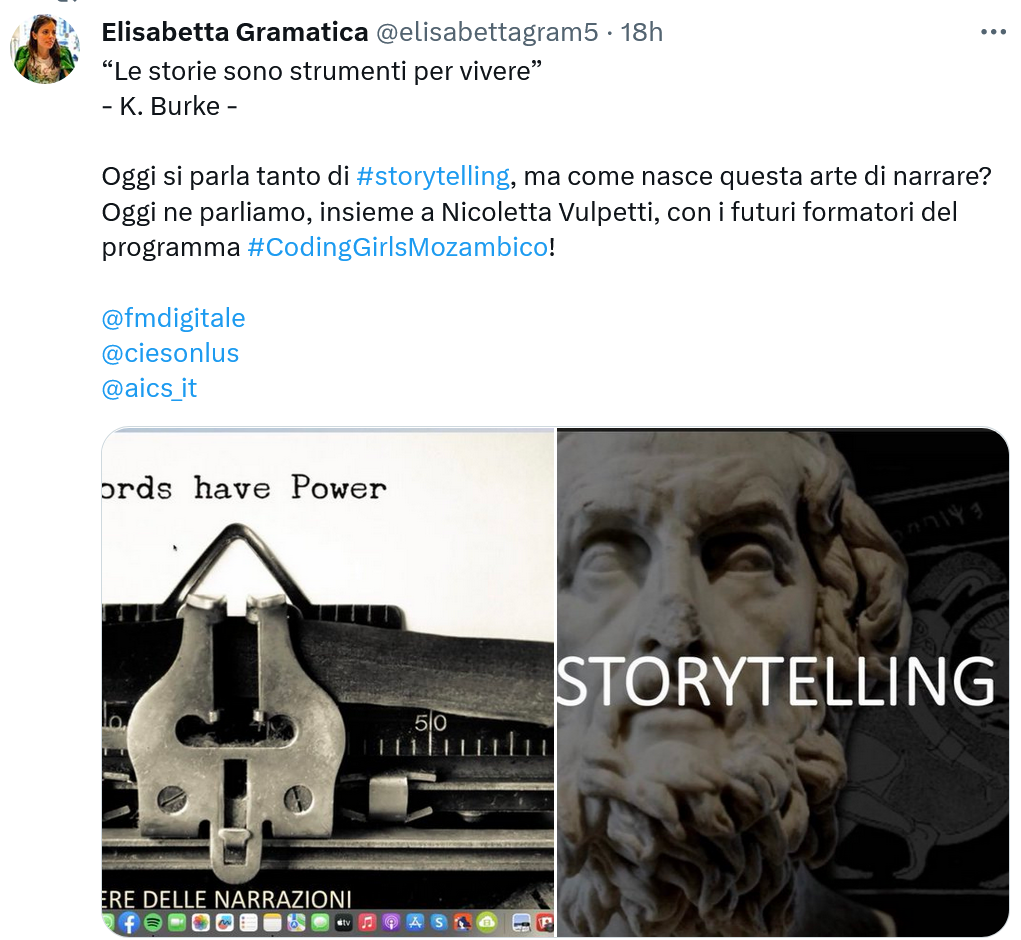1021x940 pixels.
Task: Open the 18h tweet timestamp
Action: [x=641, y=32]
